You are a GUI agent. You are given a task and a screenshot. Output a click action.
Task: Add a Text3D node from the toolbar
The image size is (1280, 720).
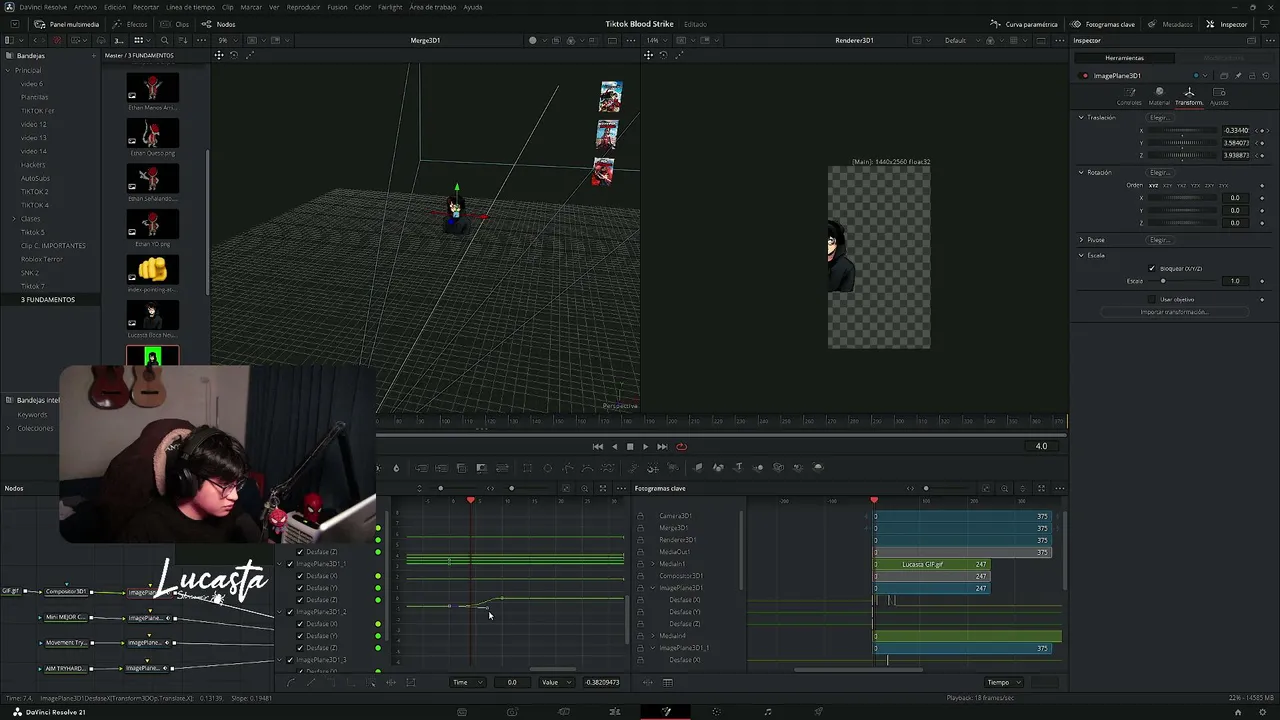point(739,468)
